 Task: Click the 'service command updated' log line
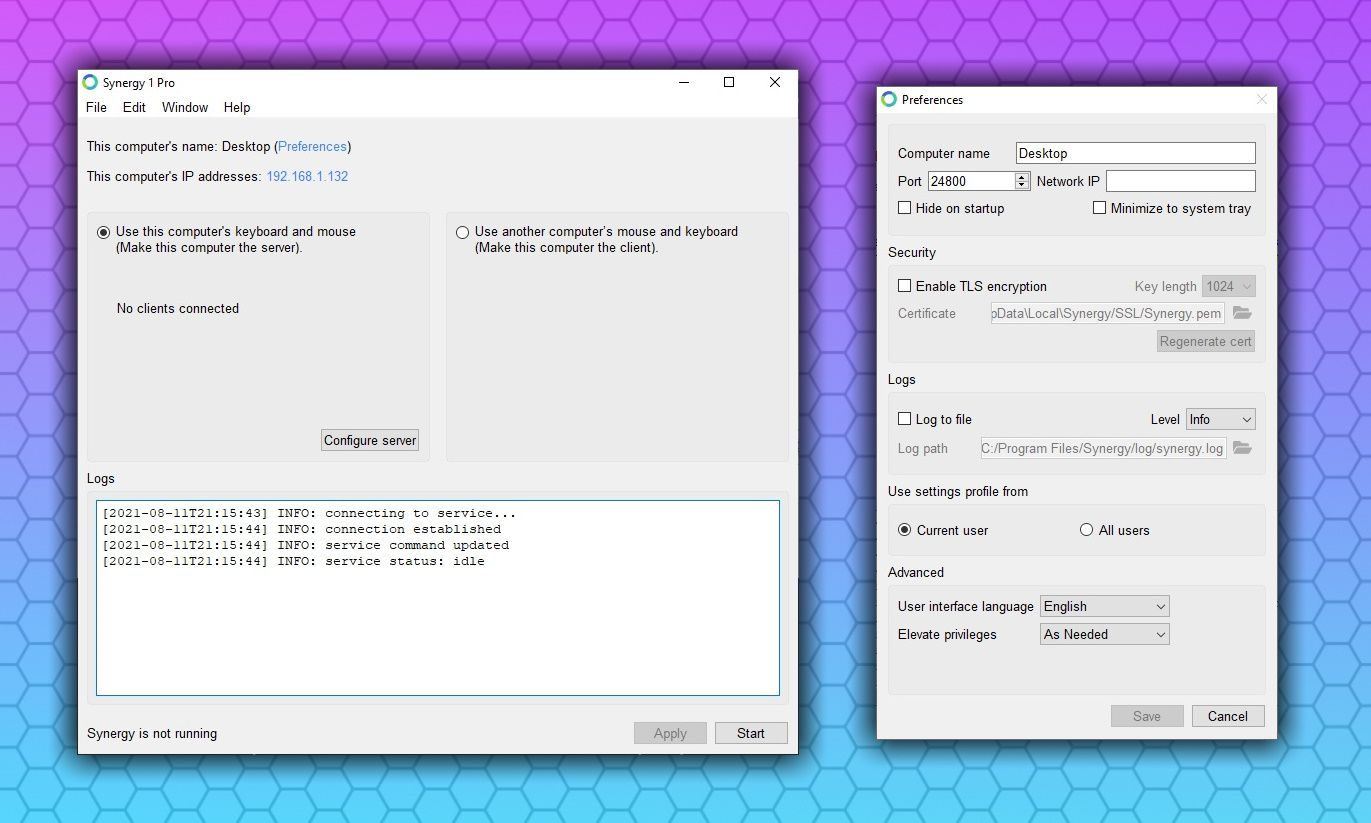tap(305, 546)
